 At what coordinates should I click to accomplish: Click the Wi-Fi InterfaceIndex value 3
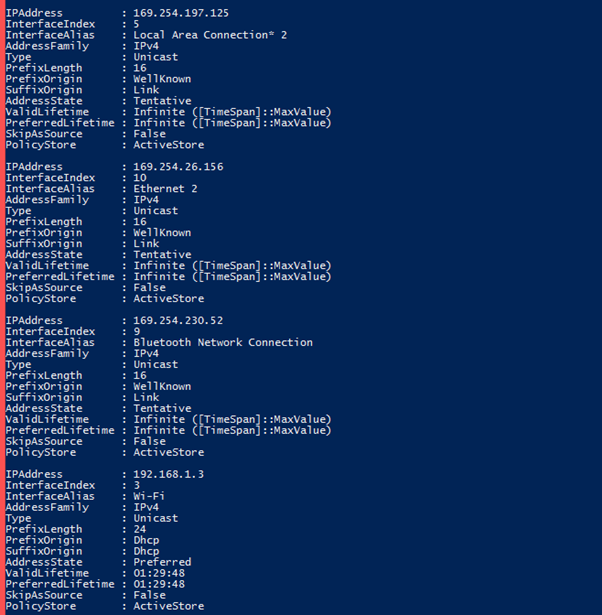[136, 485]
